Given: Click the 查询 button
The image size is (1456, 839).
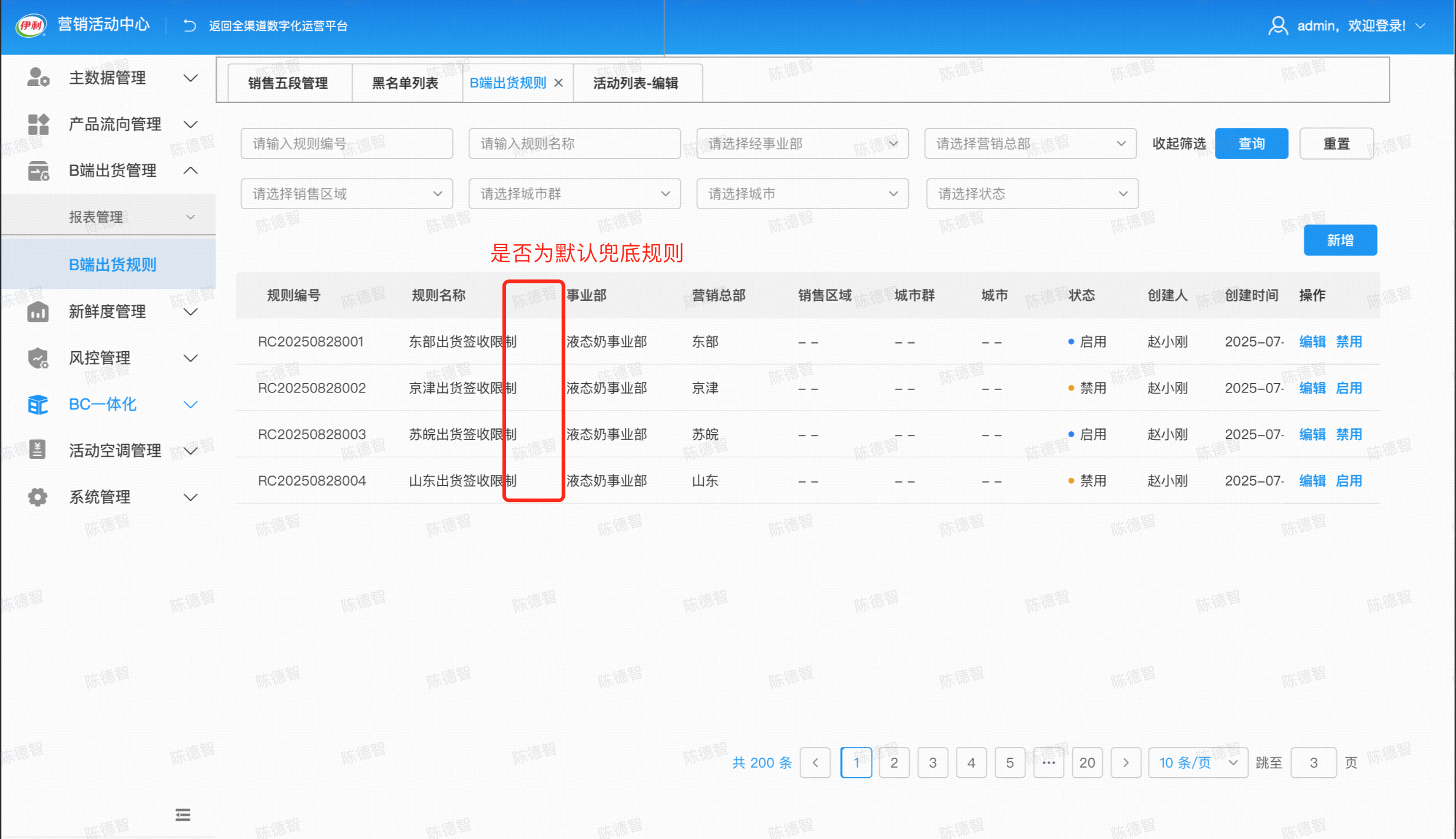Looking at the screenshot, I should 1252,143.
